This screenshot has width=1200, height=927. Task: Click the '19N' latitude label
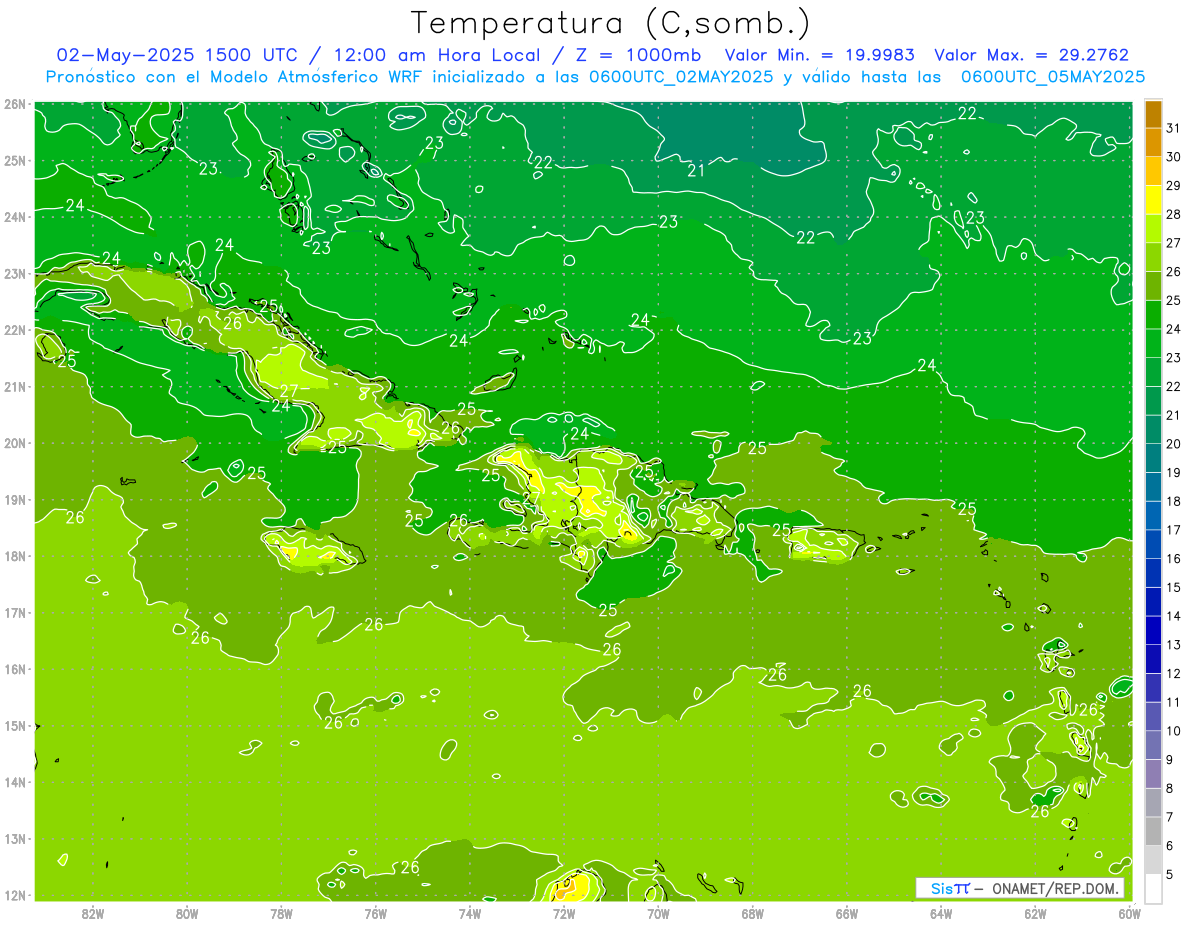click(15, 499)
